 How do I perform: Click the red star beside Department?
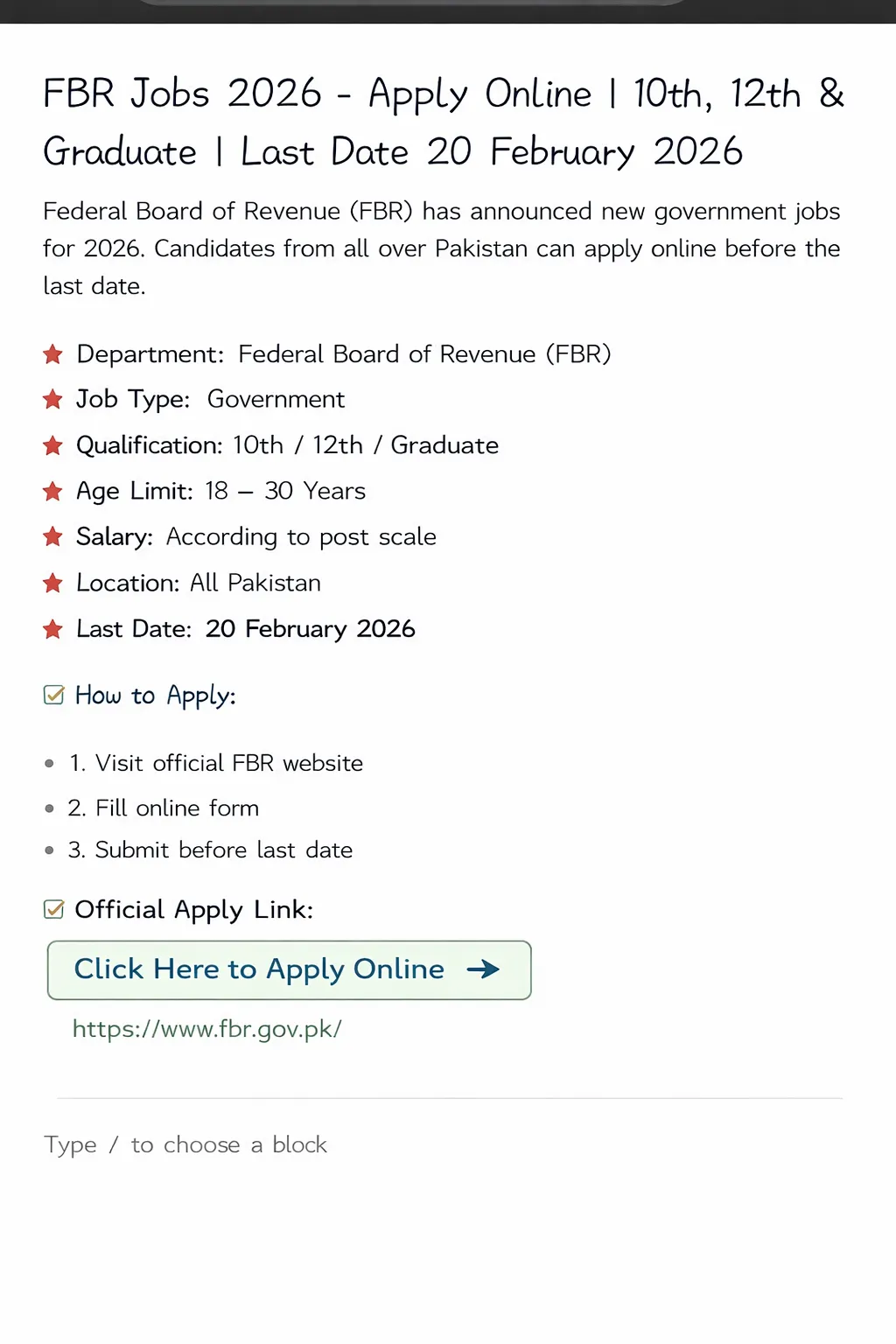53,354
